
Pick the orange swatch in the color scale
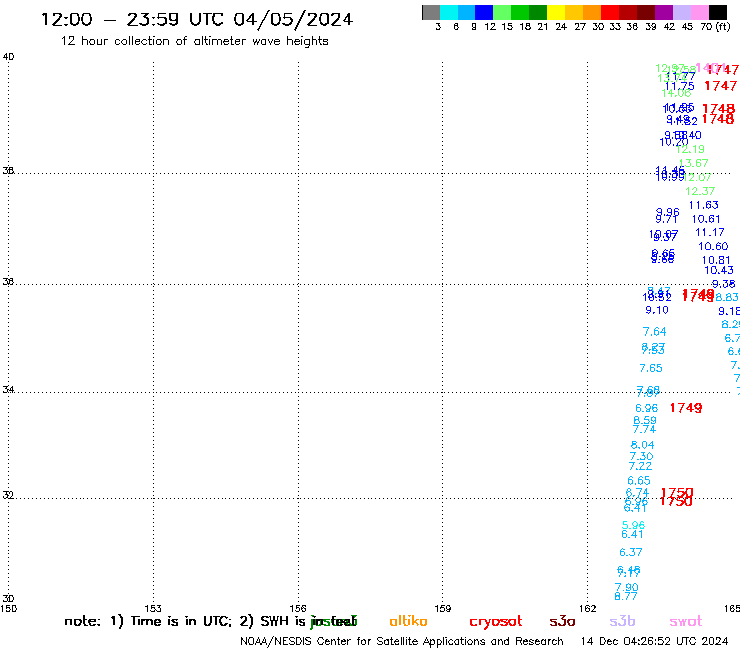pyautogui.click(x=592, y=12)
